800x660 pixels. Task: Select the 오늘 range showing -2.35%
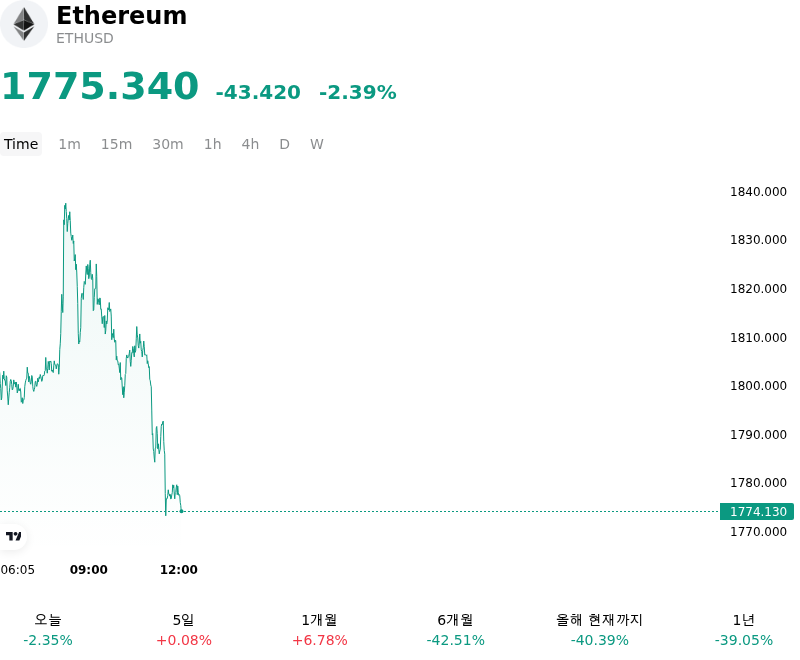point(48,630)
